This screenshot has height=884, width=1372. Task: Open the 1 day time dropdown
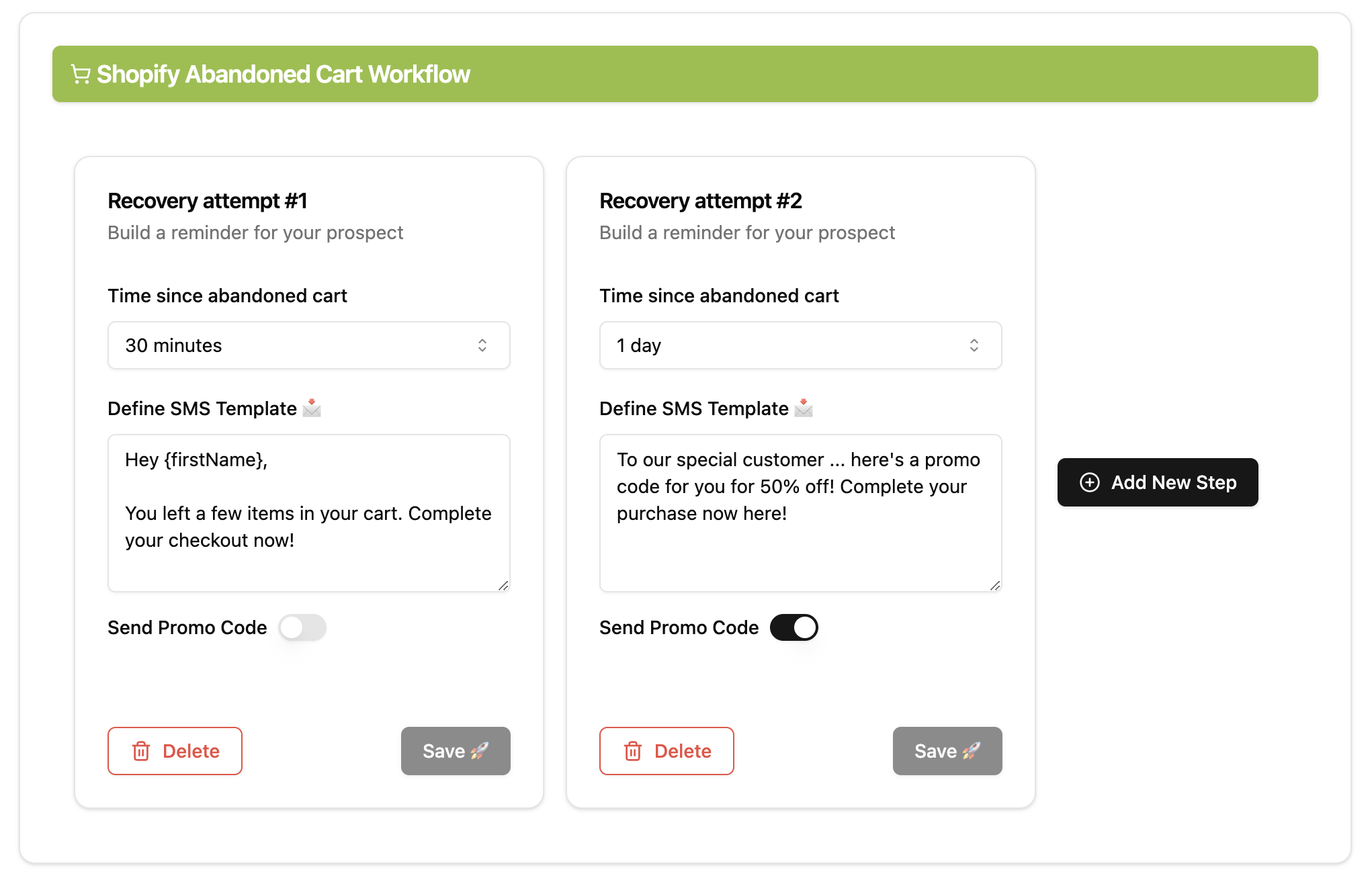[x=801, y=345]
